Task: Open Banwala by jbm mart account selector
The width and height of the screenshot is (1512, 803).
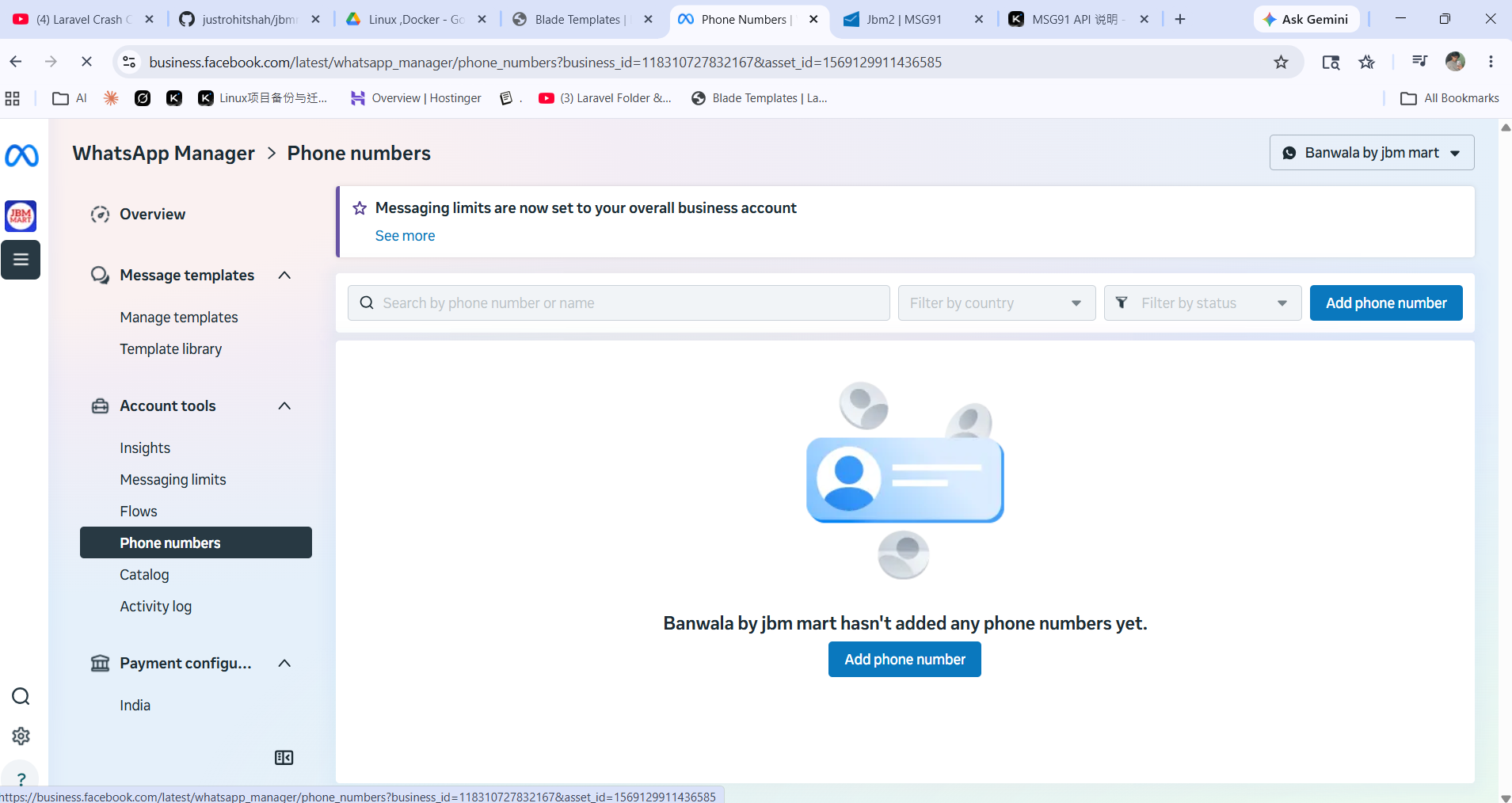Action: pos(1372,153)
